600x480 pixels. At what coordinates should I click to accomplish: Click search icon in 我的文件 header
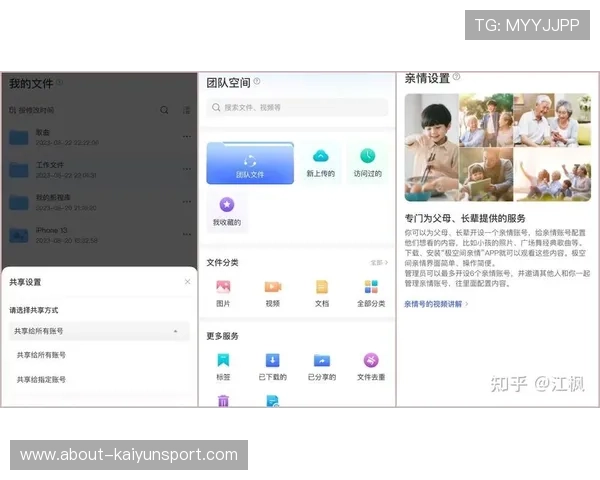[x=164, y=110]
